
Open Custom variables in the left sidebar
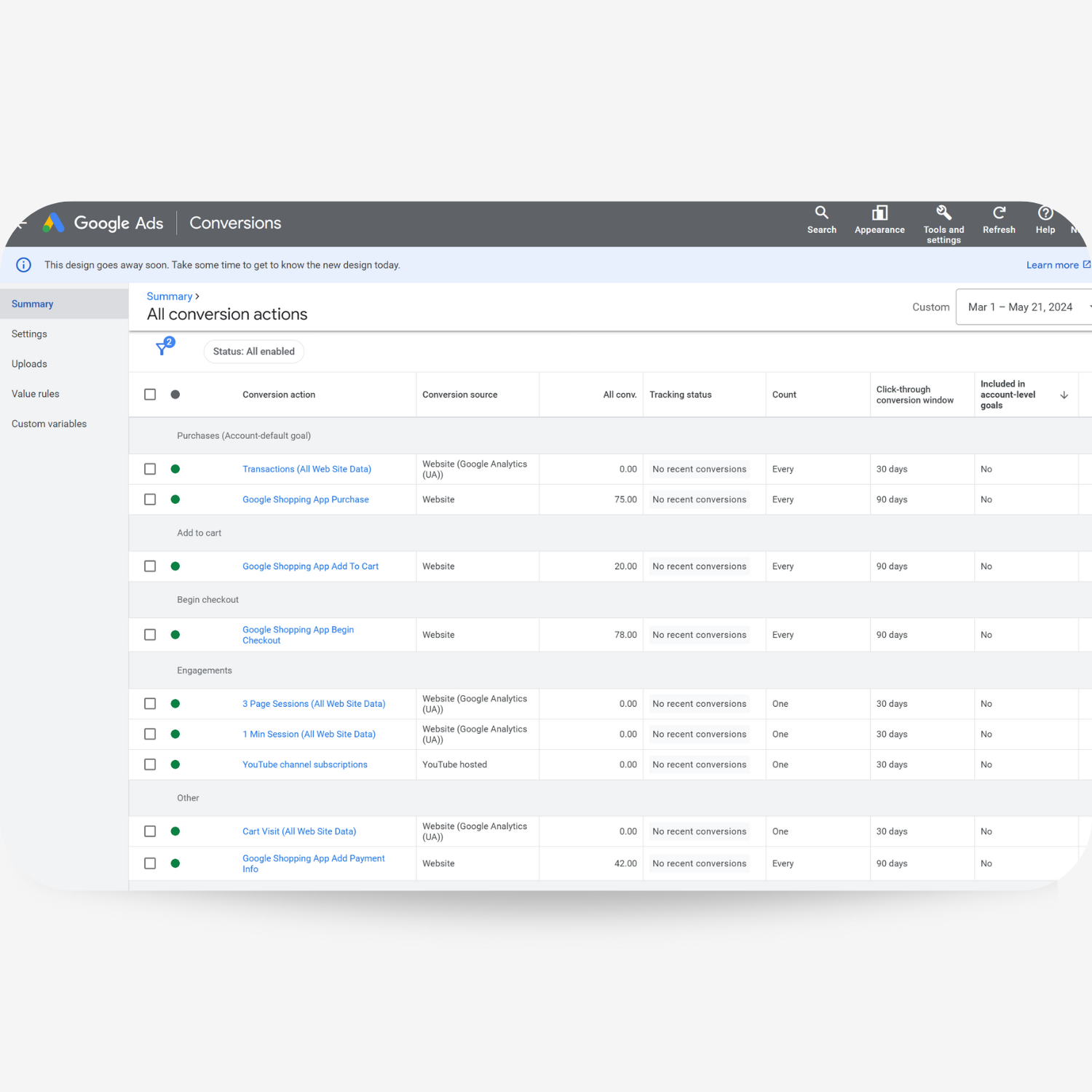64,424
